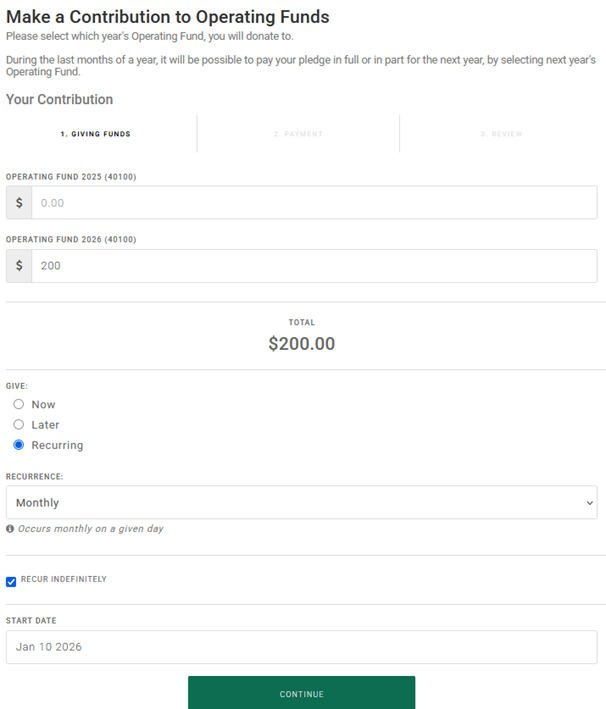This screenshot has height=709, width=606.
Task: Open the '3. Review' step tab
Action: (501, 134)
